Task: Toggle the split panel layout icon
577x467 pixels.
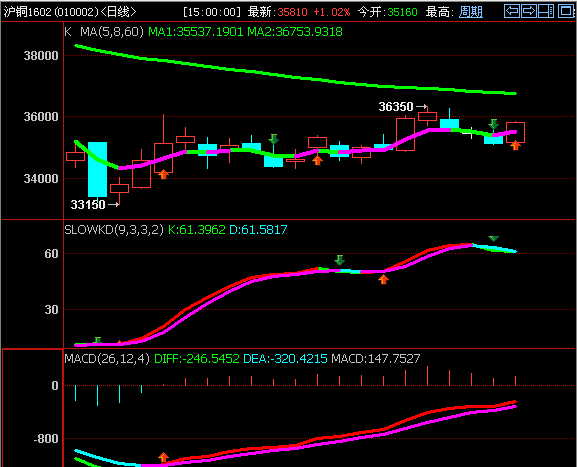Action: [546, 11]
